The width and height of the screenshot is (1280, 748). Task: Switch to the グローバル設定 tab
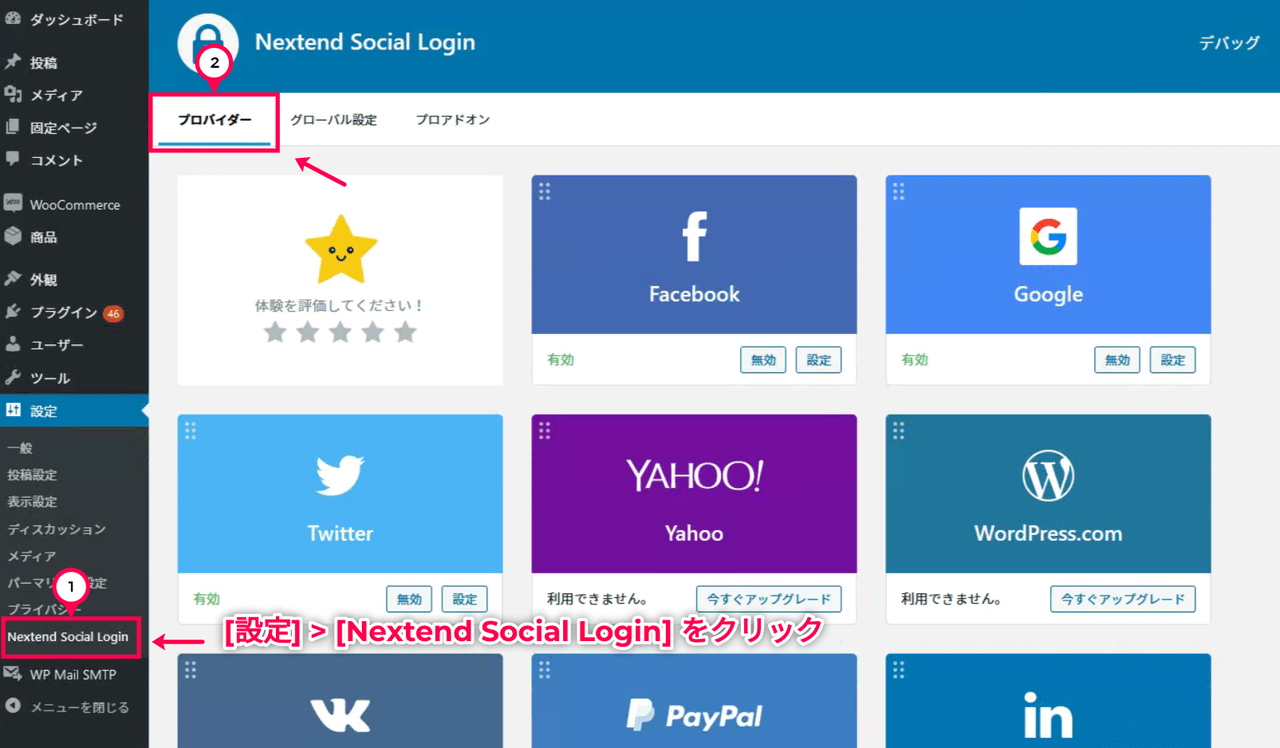coord(334,120)
